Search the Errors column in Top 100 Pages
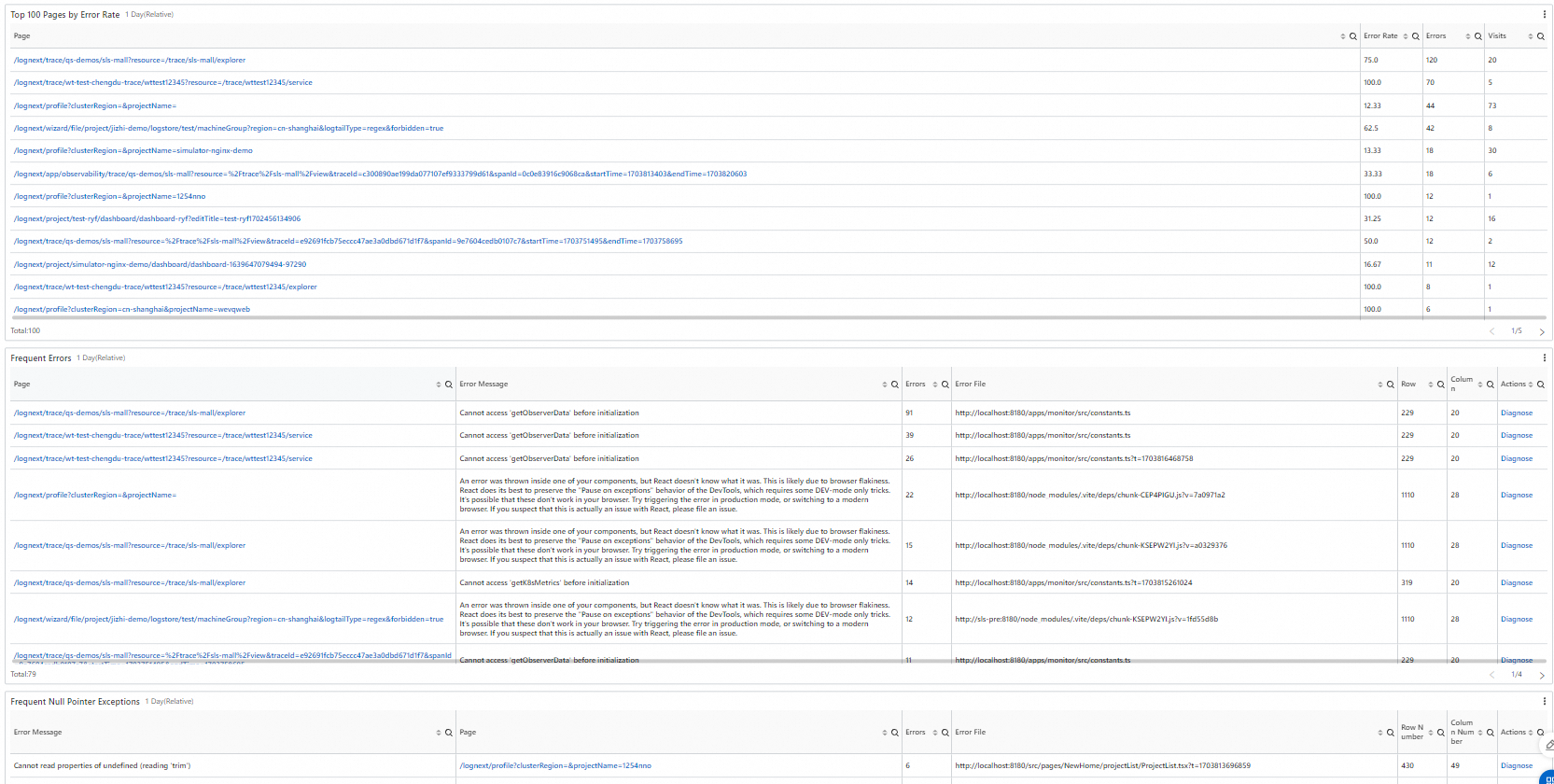The image size is (1554, 784). coord(1478,36)
